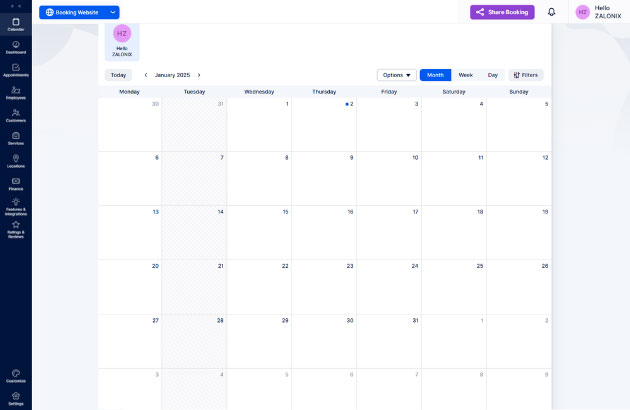Viewport: 630px width, 410px height.
Task: Click the Wednesday column header
Action: coord(259,92)
